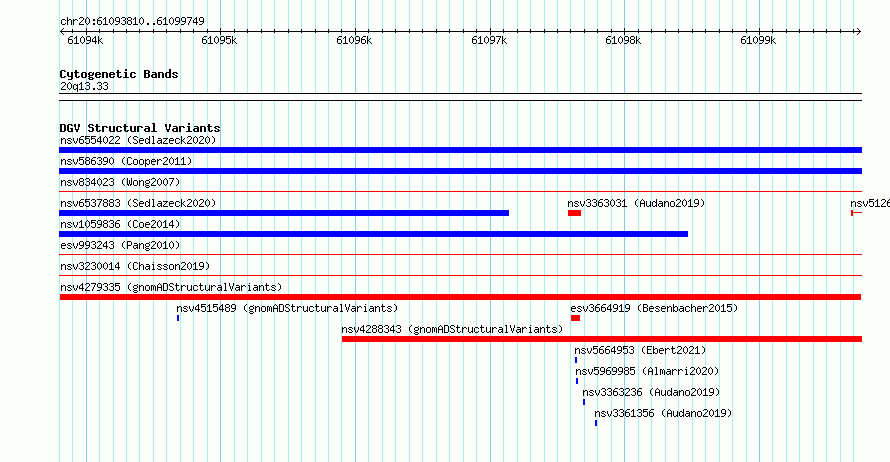
Task: Select the Cytogenetic Bands track title
Action: click(119, 74)
